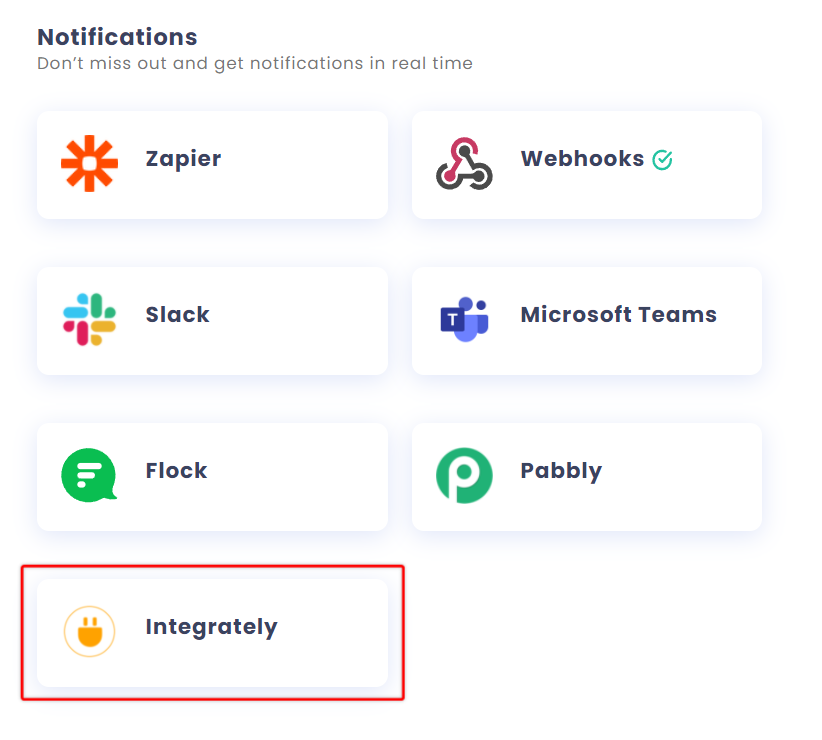Select the Webhooks text label
The height and width of the screenshot is (740, 822).
coord(582,158)
